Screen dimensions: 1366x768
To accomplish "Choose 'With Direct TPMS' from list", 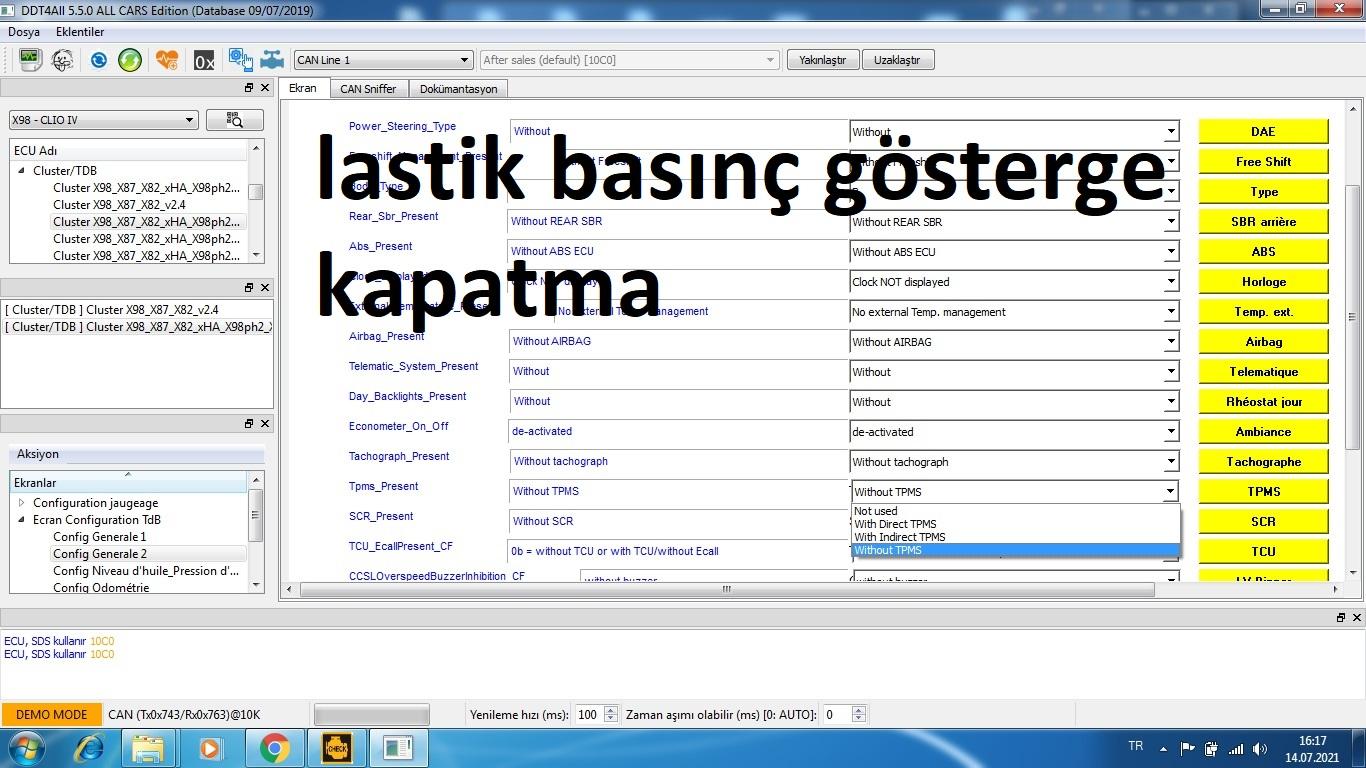I will (895, 524).
